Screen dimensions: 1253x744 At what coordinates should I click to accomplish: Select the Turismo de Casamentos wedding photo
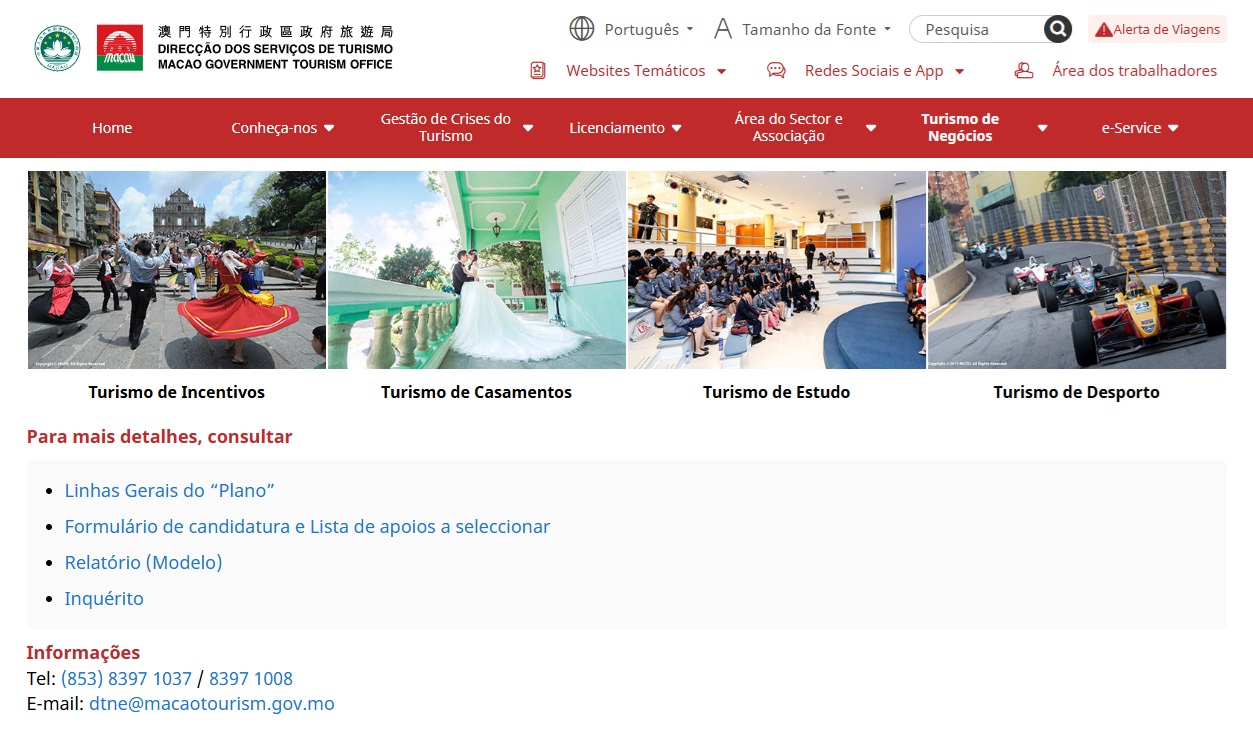[477, 270]
